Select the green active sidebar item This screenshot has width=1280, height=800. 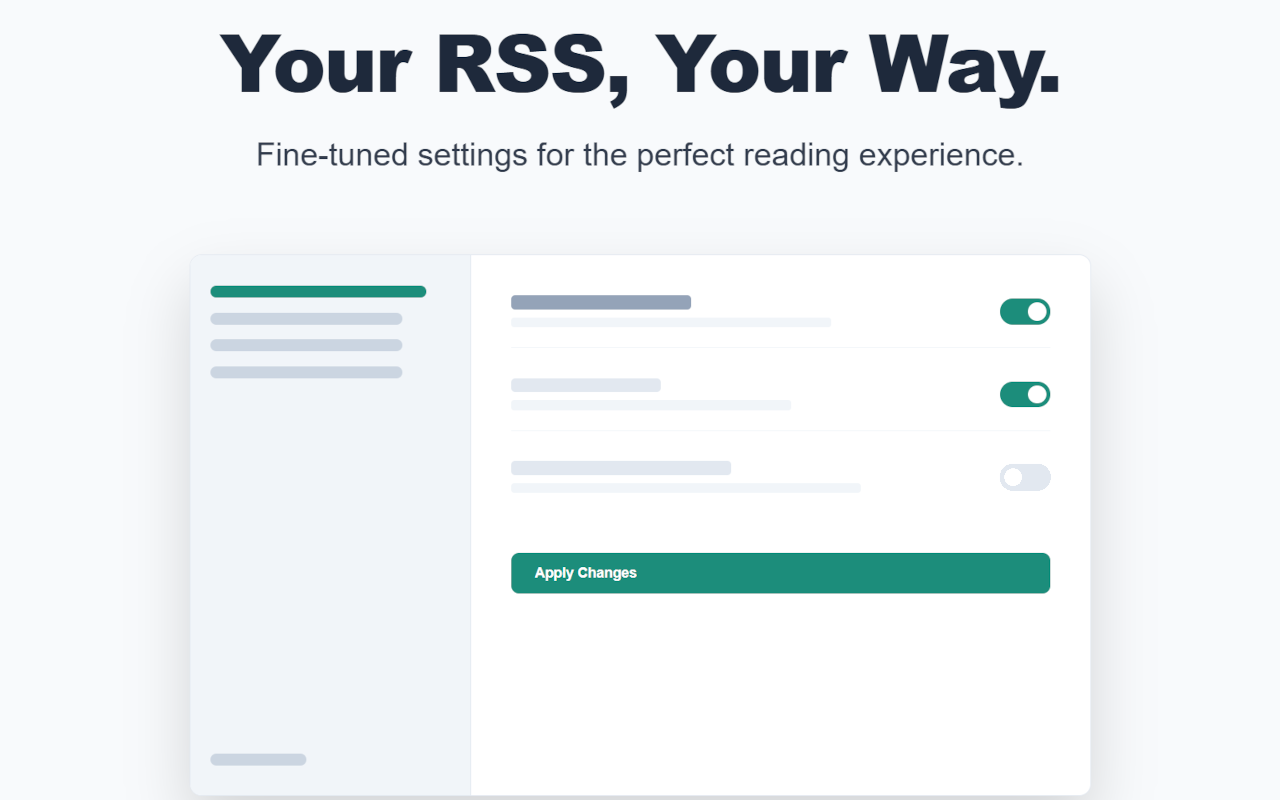[x=318, y=292]
